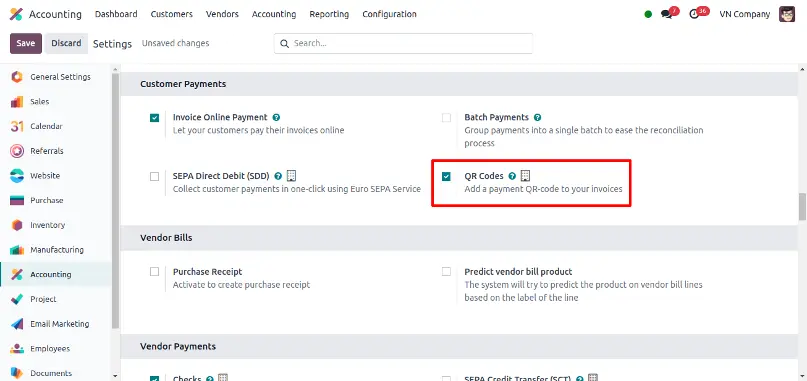Viewport: 807px width, 381px height.
Task: Click the help icon beside QR Codes
Action: coord(512,176)
